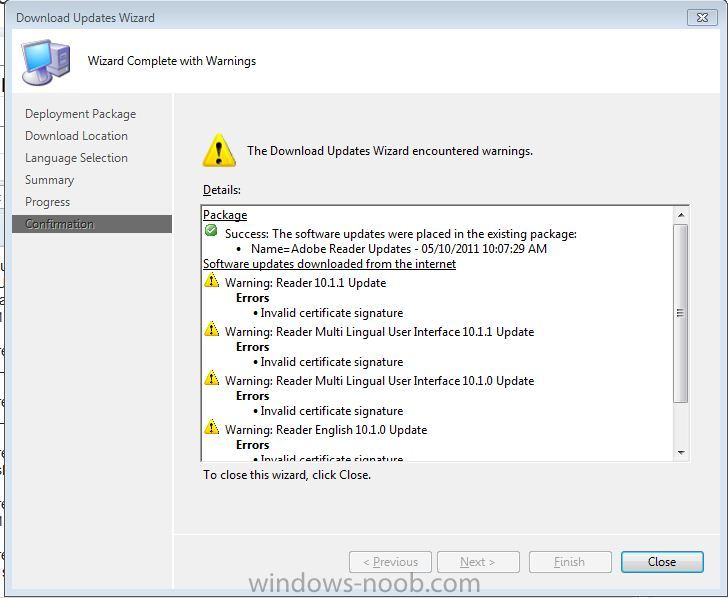
Task: Click 'Invalid certificate signature' under Reader 10.1.1
Action: pos(332,313)
